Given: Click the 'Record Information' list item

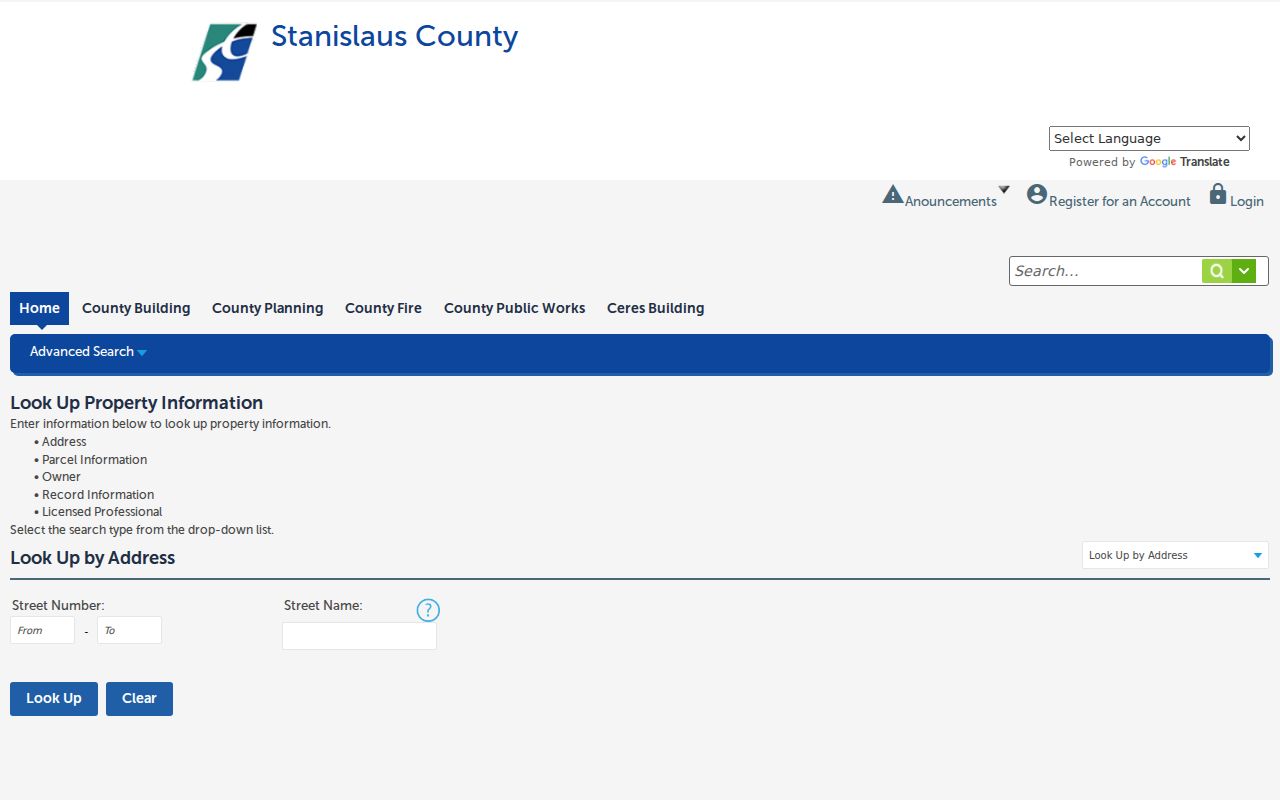Looking at the screenshot, I should [x=98, y=495].
